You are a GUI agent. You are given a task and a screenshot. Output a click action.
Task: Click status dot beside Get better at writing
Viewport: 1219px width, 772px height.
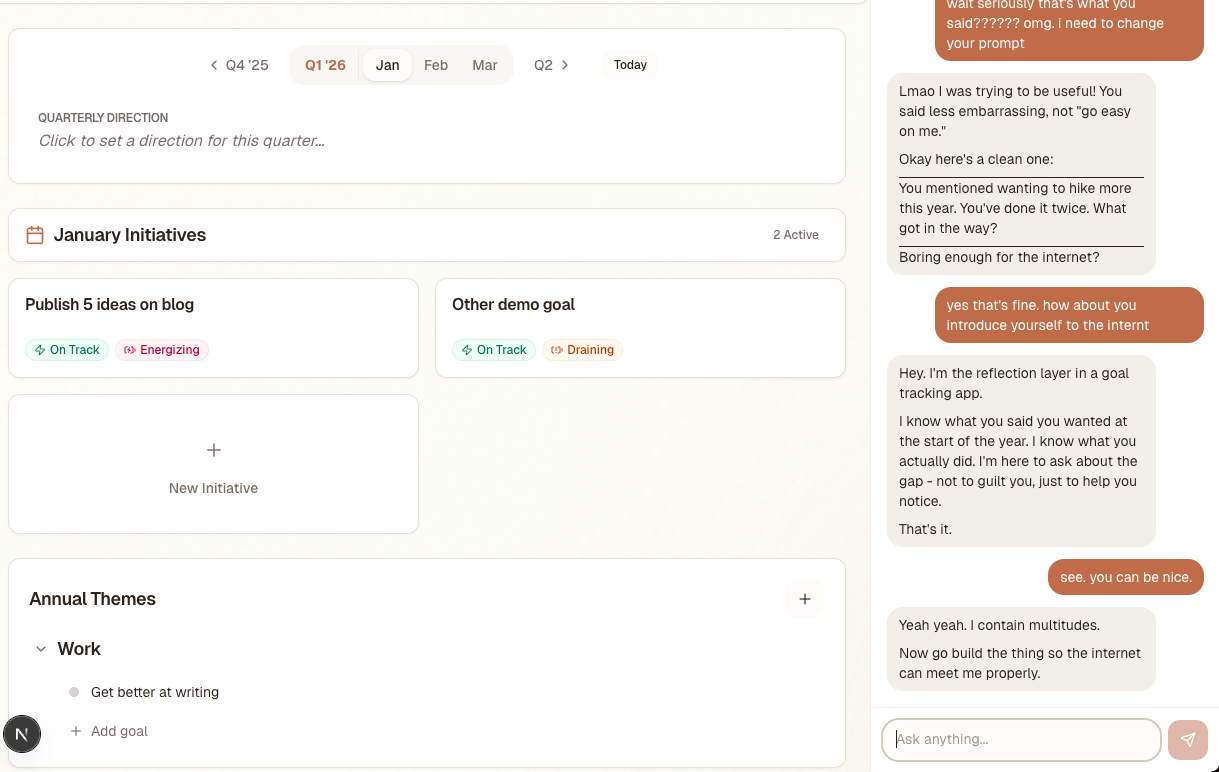pyautogui.click(x=74, y=692)
